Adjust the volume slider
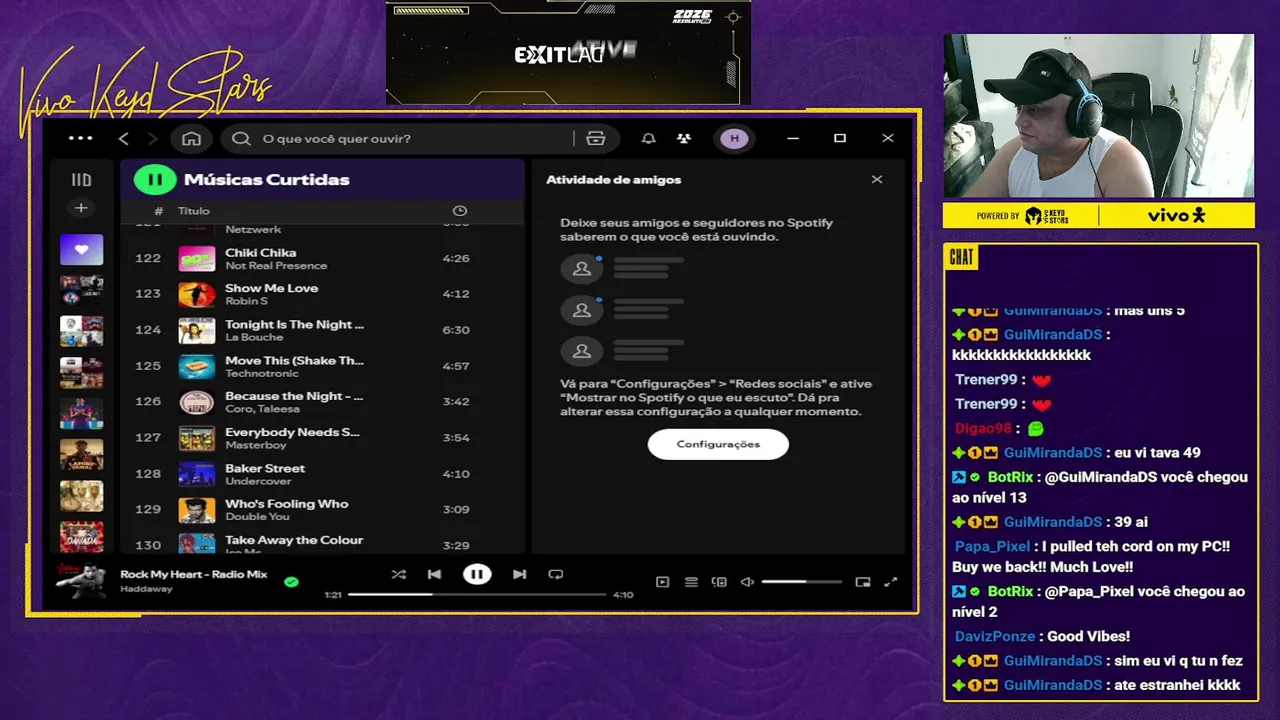The image size is (1280, 720). pyautogui.click(x=801, y=582)
